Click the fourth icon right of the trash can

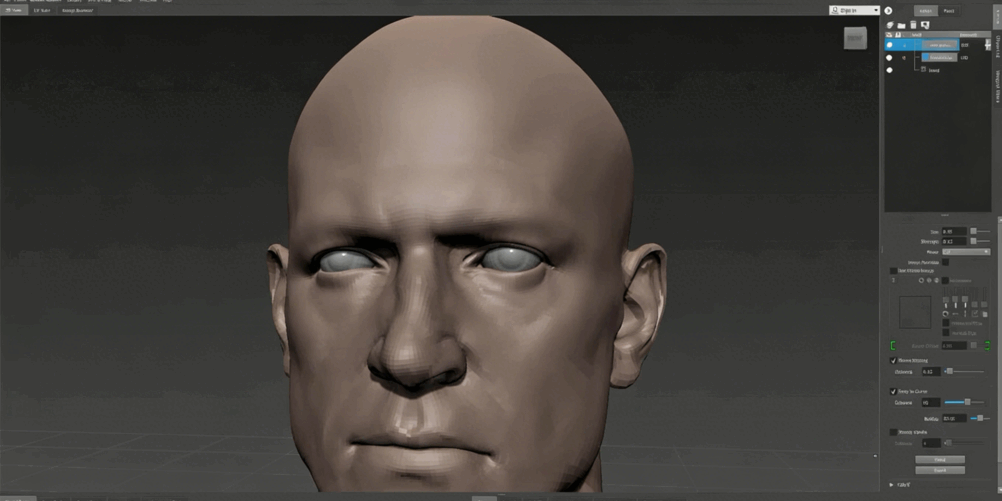click(x=925, y=25)
